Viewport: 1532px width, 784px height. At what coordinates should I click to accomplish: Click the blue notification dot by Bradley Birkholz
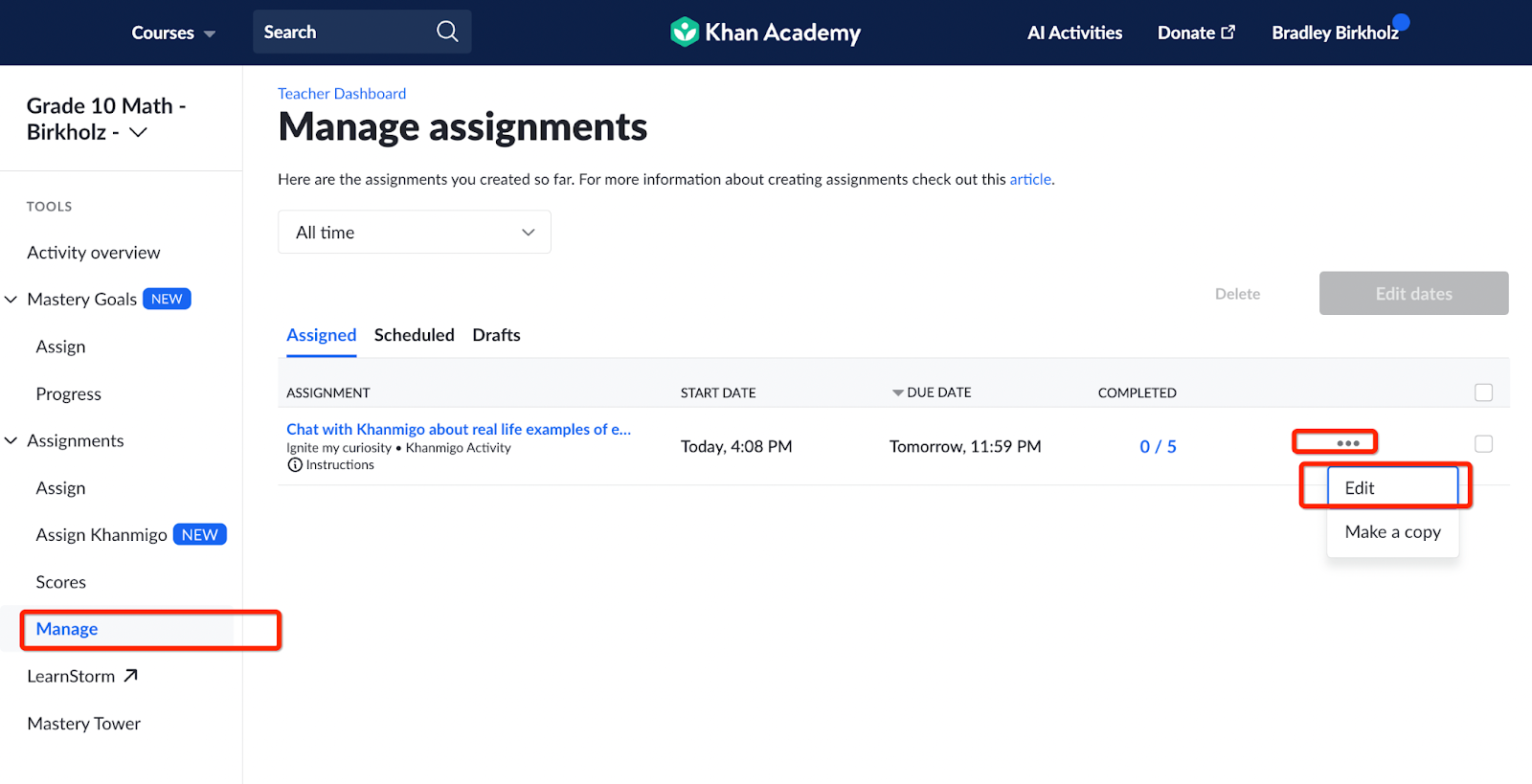click(1401, 22)
